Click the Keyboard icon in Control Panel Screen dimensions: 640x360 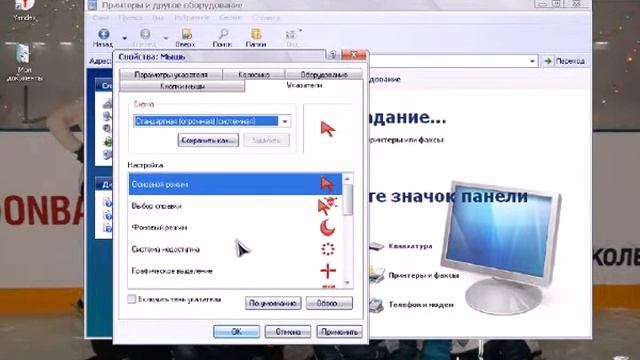pyautogui.click(x=376, y=246)
